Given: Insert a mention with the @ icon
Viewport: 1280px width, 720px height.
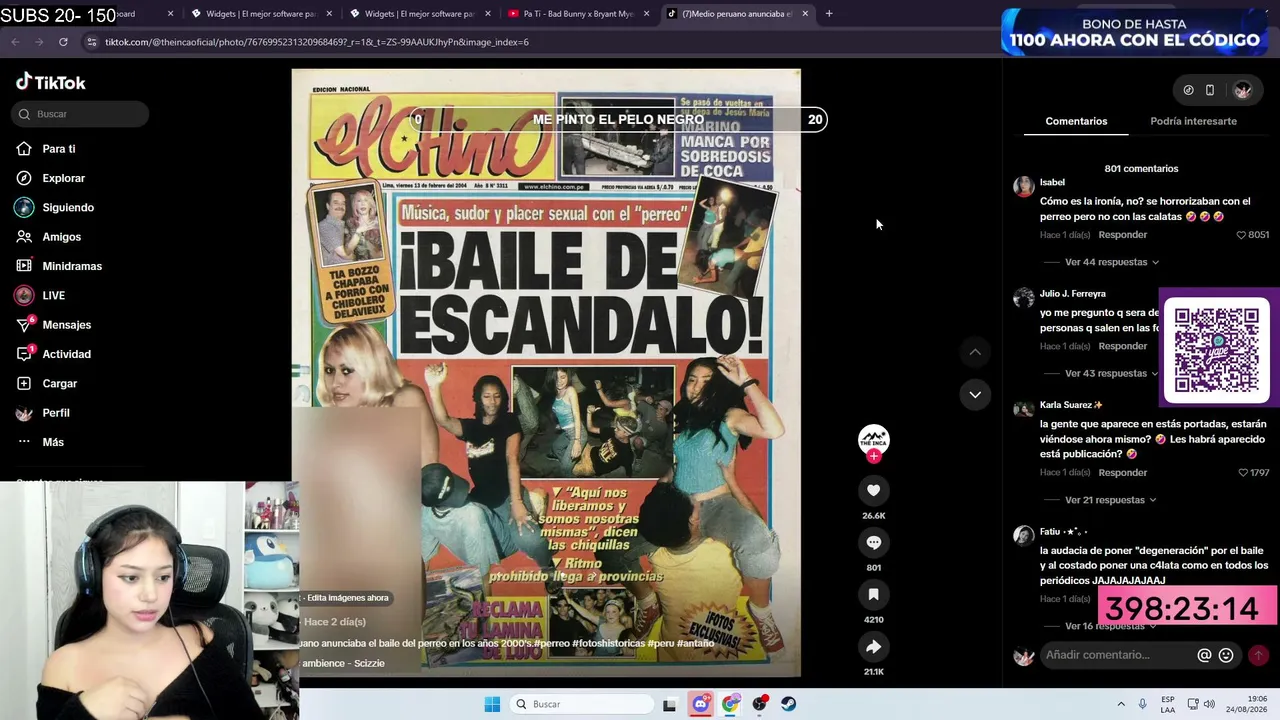Looking at the screenshot, I should [x=1204, y=655].
